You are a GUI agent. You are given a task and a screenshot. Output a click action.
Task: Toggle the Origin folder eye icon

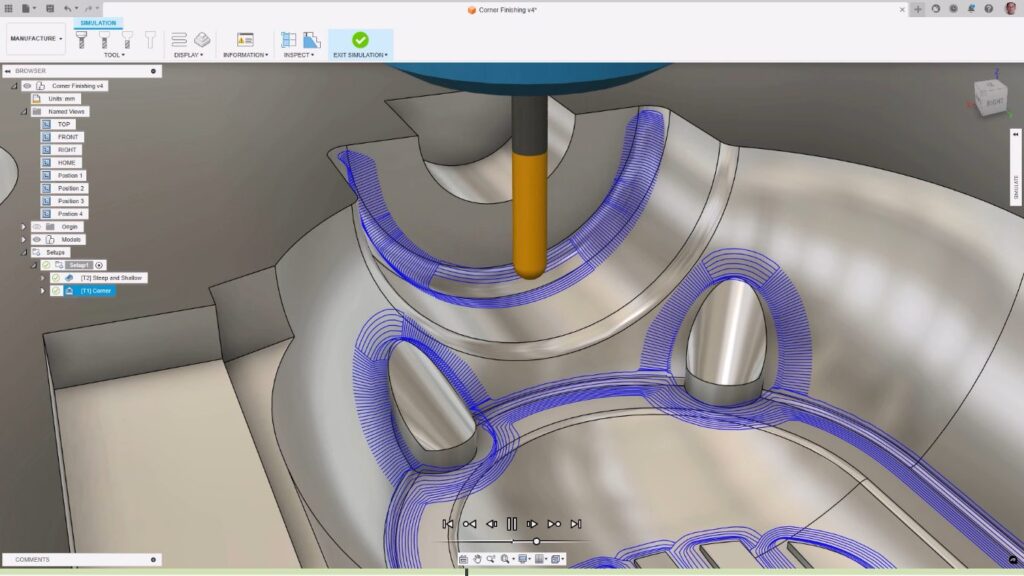point(37,227)
